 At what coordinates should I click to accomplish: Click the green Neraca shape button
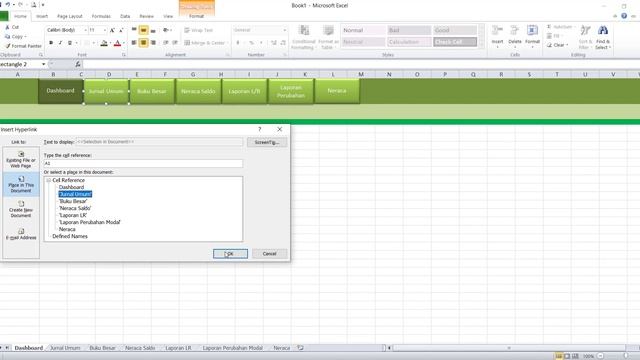[337, 91]
